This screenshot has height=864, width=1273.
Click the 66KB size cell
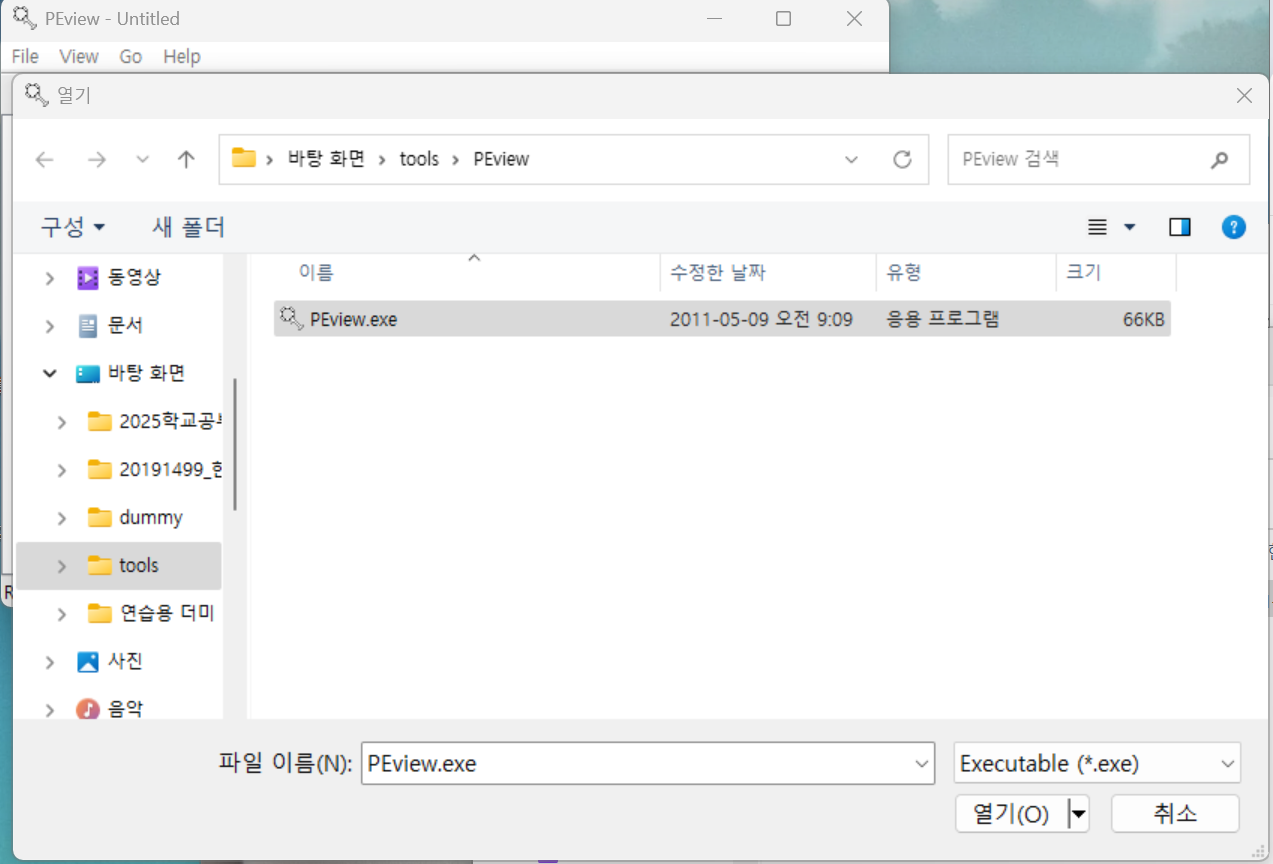(x=1143, y=320)
